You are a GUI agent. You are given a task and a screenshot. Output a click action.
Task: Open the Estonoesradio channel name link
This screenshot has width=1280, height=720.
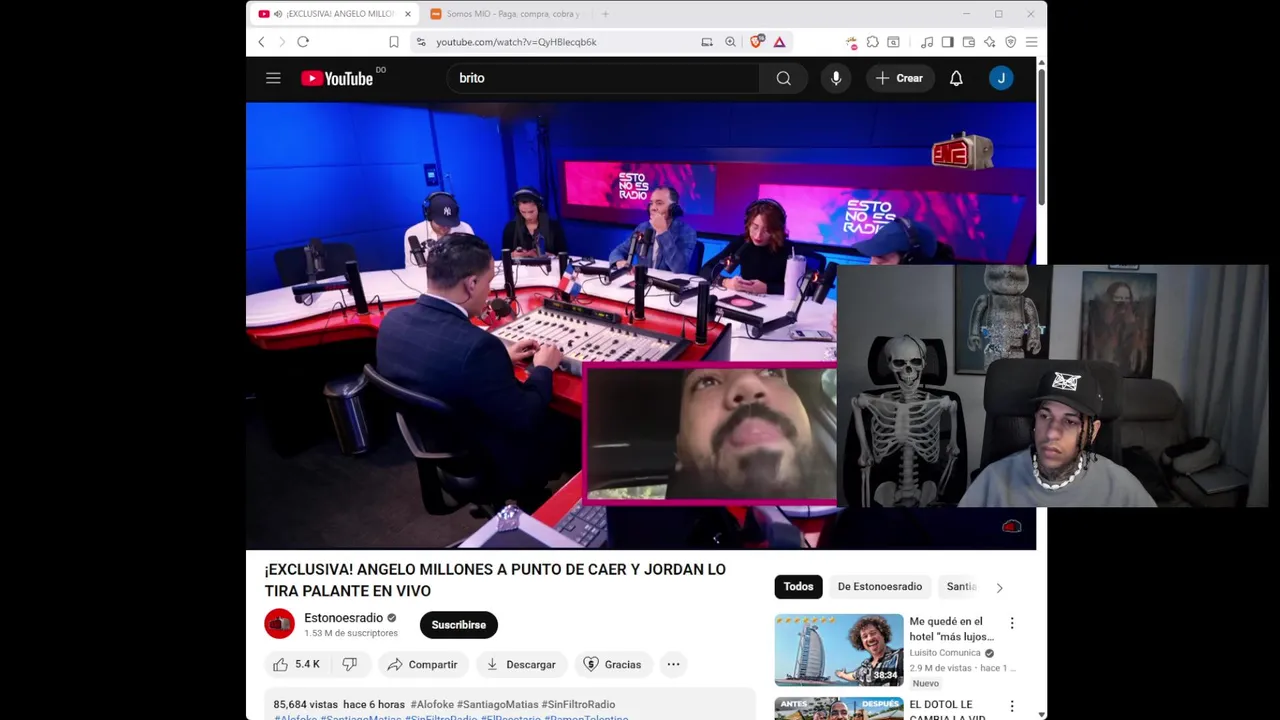(344, 618)
